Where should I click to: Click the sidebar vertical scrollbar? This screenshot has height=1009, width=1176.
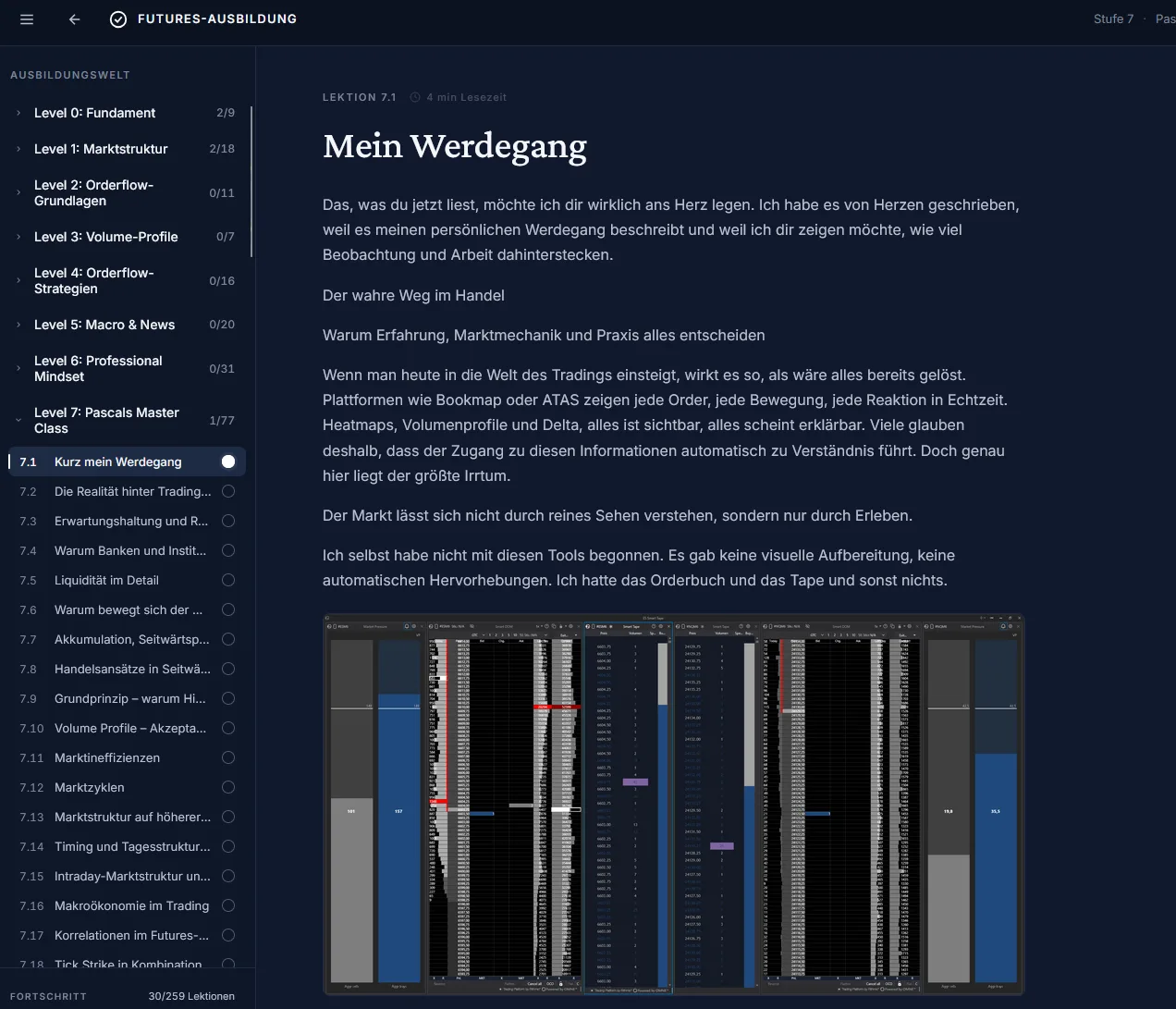pyautogui.click(x=251, y=182)
